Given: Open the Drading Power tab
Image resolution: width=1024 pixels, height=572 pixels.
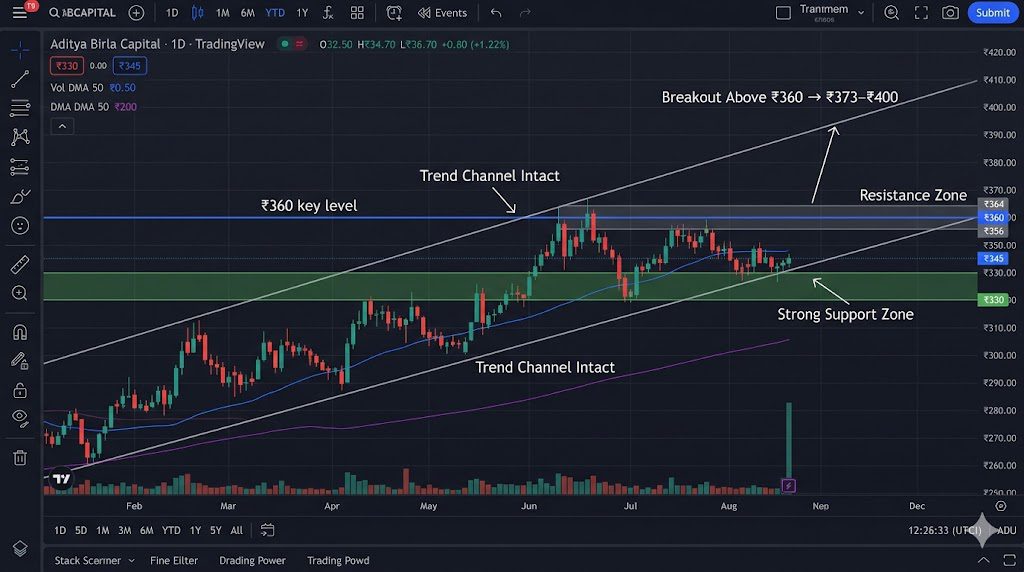Looking at the screenshot, I should coord(252,560).
